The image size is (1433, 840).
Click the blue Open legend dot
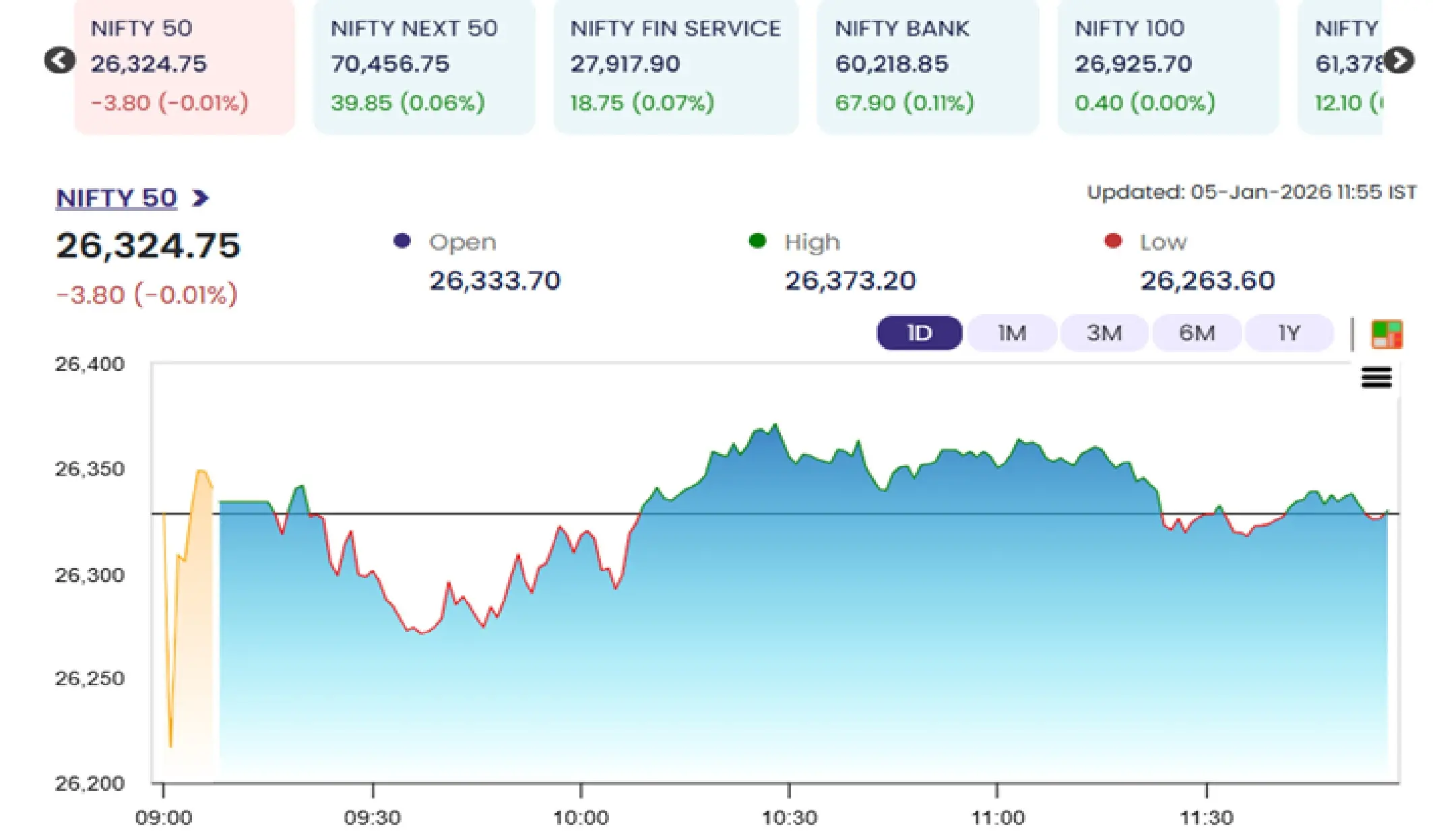pos(402,241)
